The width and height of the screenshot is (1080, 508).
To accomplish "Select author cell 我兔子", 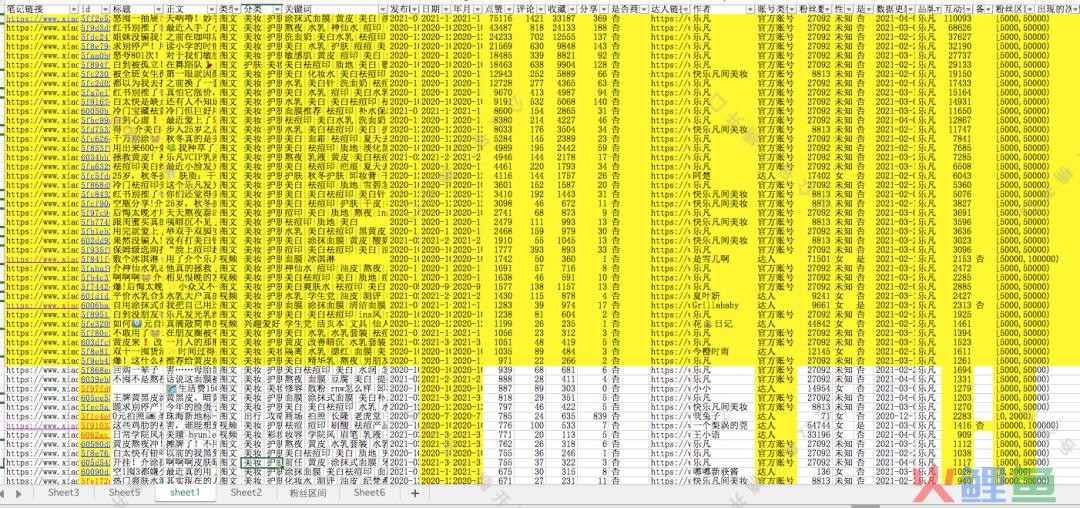I will pyautogui.click(x=723, y=416).
